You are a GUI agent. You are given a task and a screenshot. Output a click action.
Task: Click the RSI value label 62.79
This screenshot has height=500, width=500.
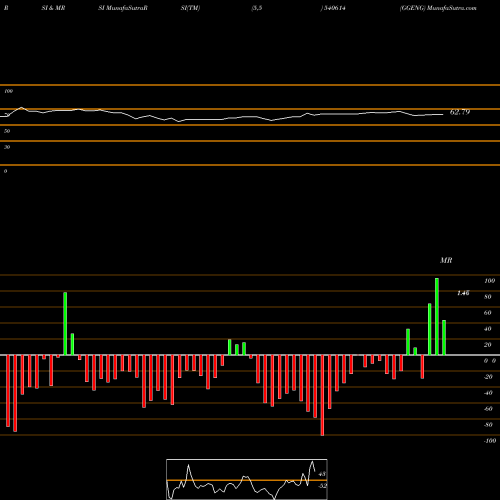[x=460, y=112]
